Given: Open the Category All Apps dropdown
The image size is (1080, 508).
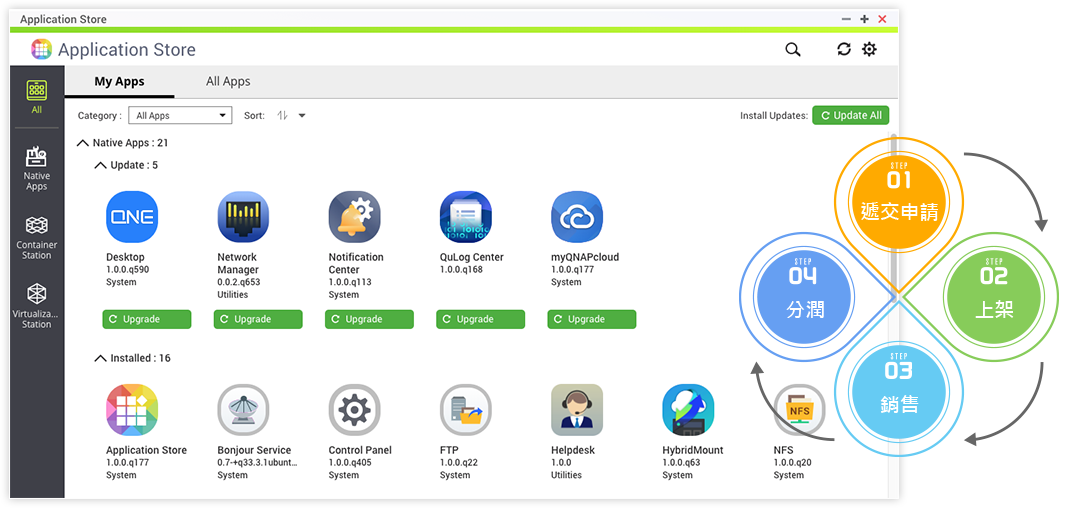Looking at the screenshot, I should point(180,116).
